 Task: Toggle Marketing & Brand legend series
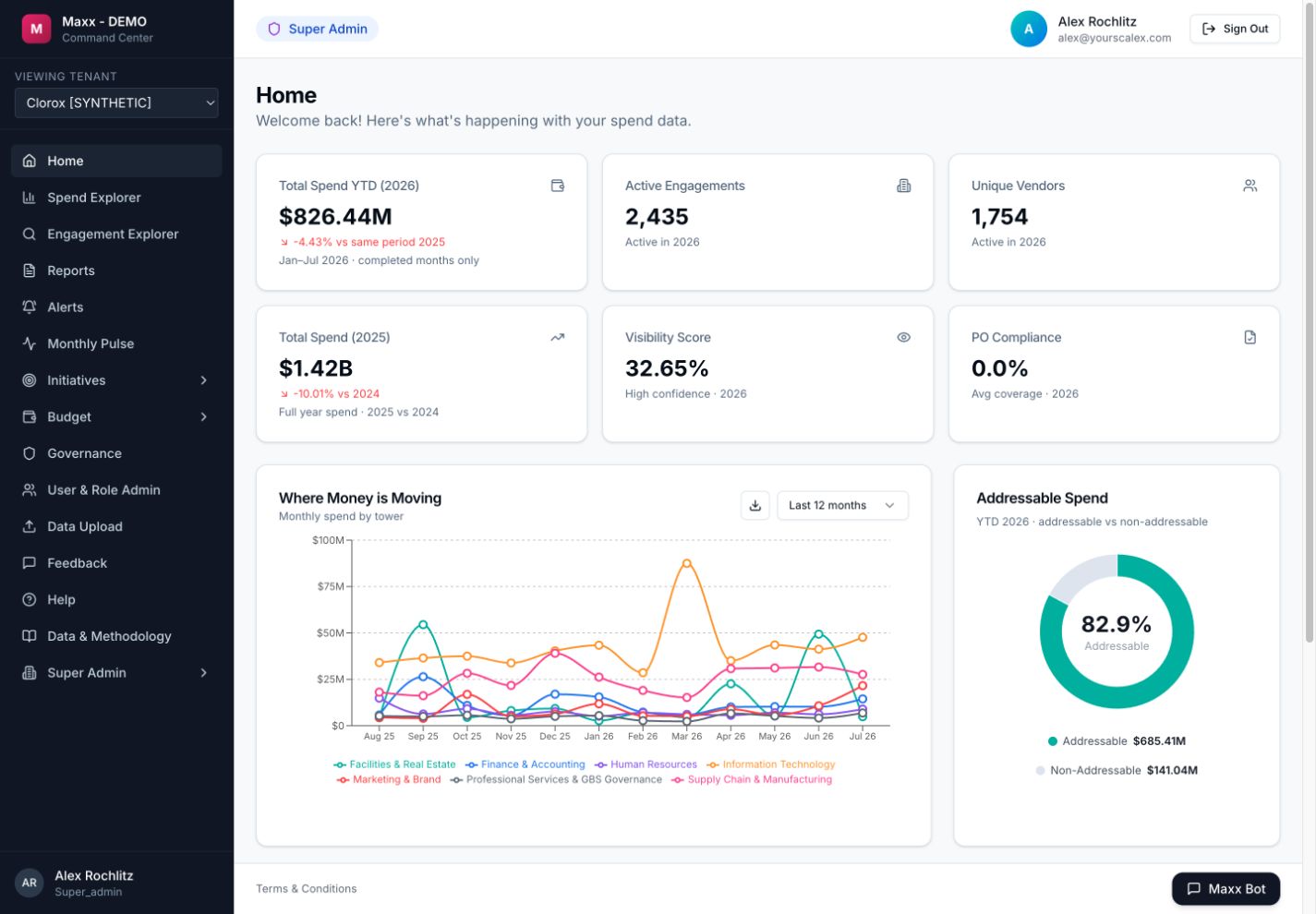click(389, 779)
